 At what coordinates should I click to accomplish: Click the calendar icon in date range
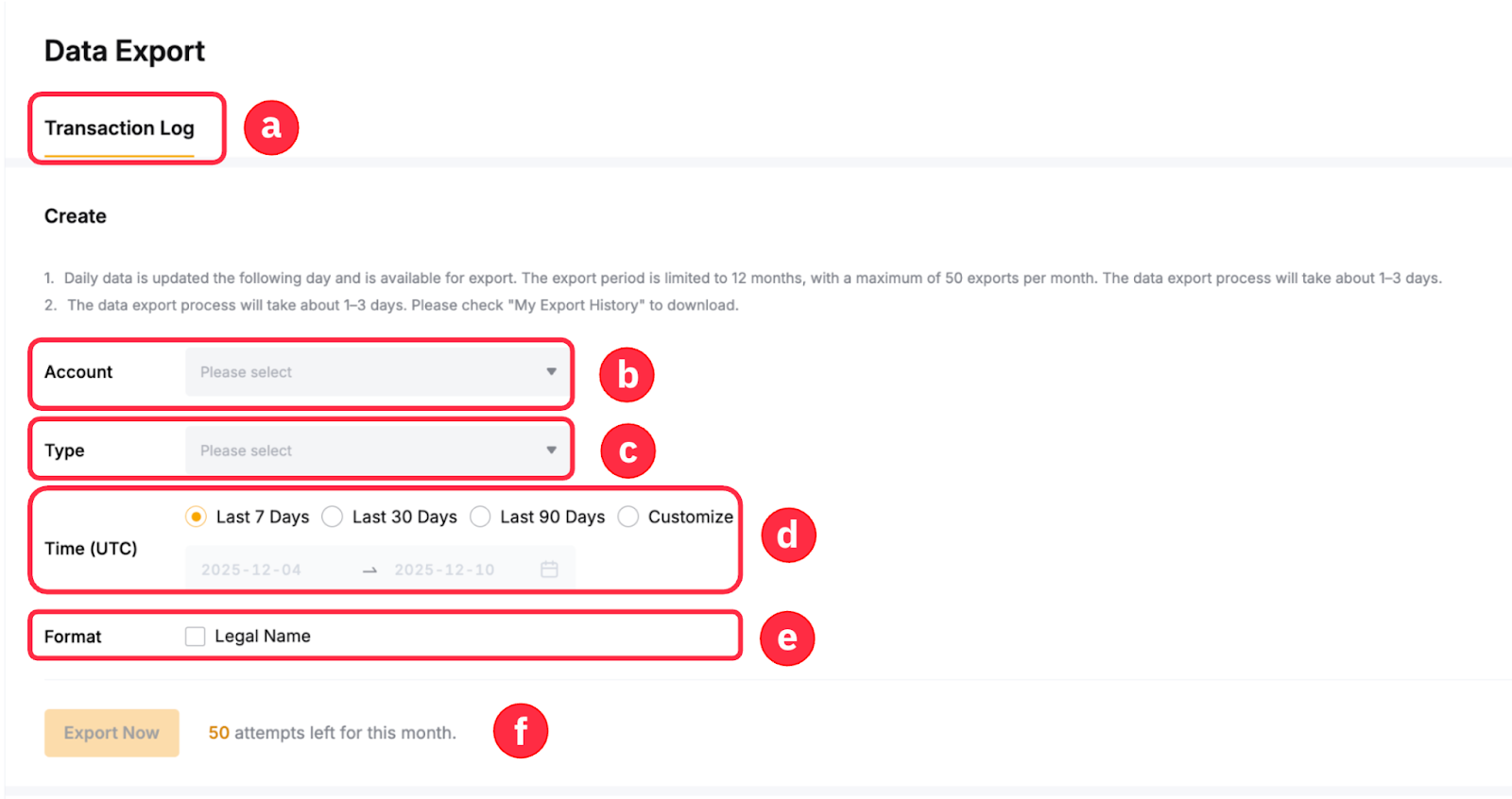[549, 569]
